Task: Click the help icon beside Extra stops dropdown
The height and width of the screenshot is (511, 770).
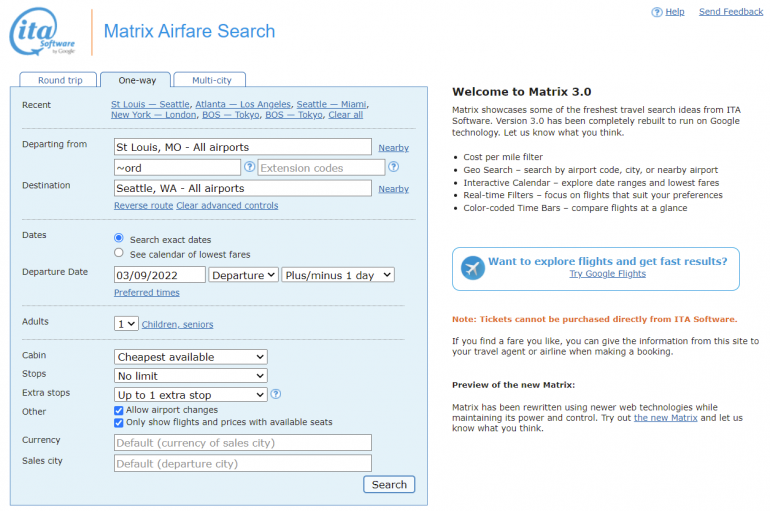Action: 276,394
